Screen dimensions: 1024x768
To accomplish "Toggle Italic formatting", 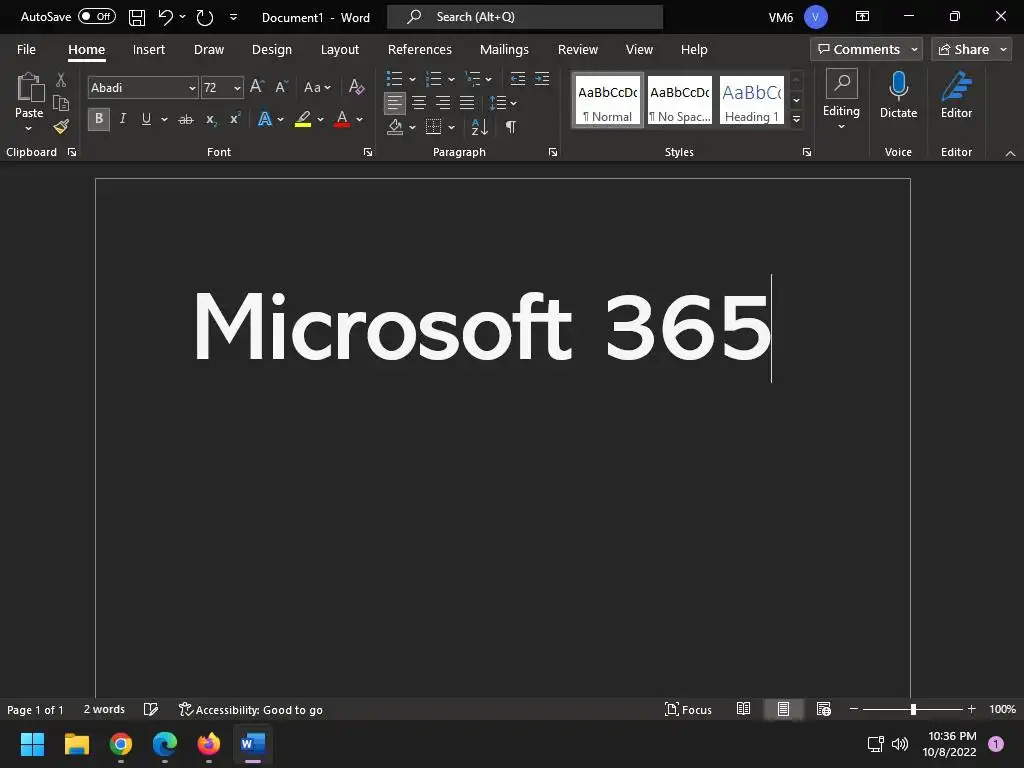I will (122, 119).
